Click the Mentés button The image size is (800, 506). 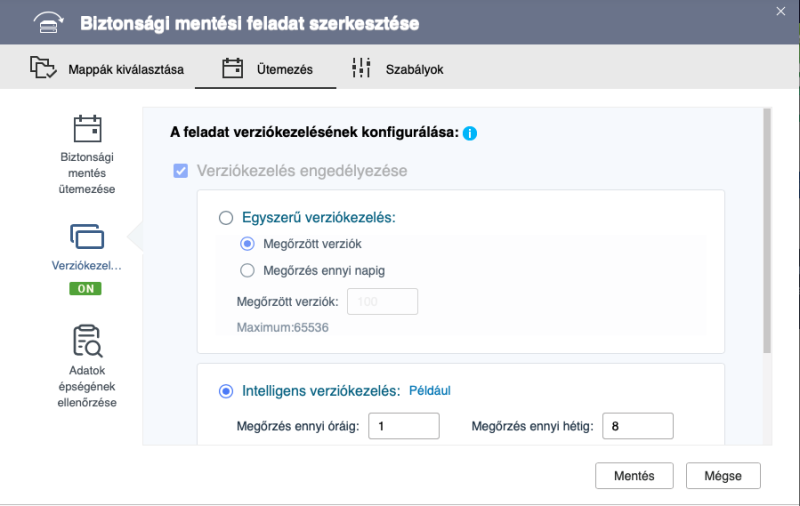(634, 475)
